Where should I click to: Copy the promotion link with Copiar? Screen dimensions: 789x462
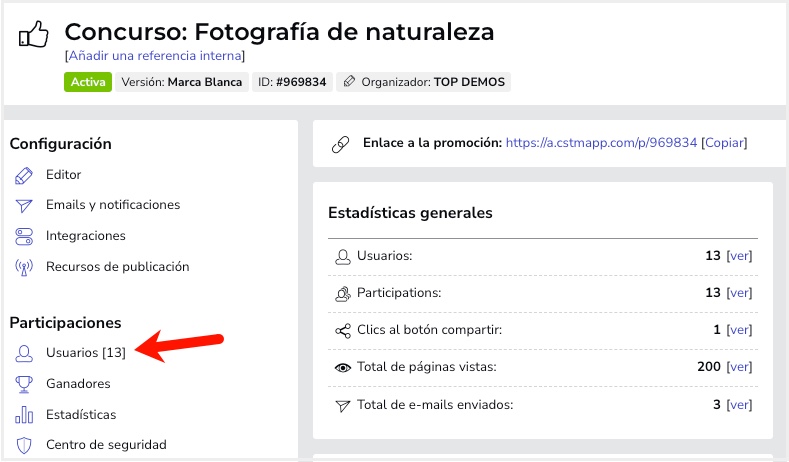724,143
